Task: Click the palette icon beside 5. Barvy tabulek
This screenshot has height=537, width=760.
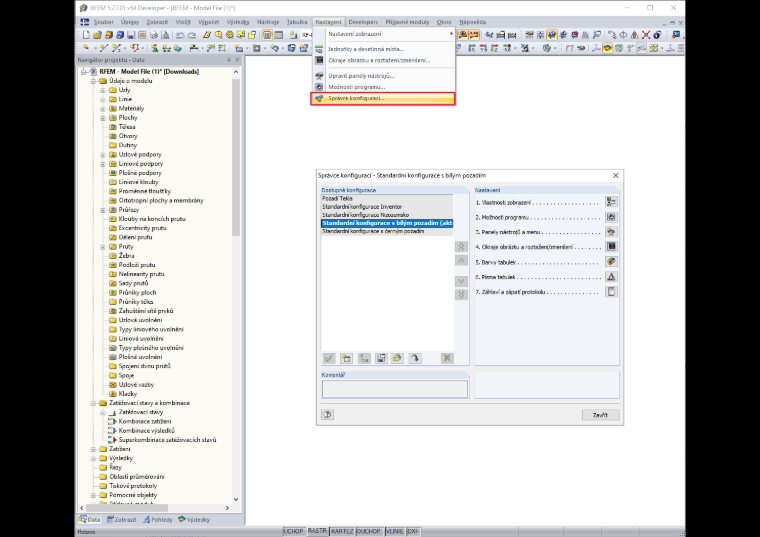Action: (x=611, y=261)
